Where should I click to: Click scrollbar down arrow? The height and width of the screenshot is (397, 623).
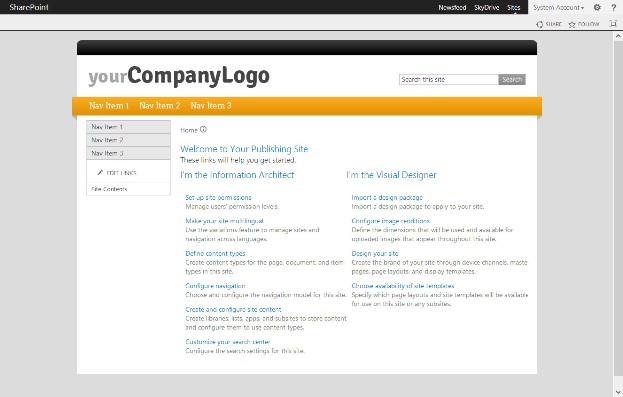pyautogui.click(x=618, y=392)
